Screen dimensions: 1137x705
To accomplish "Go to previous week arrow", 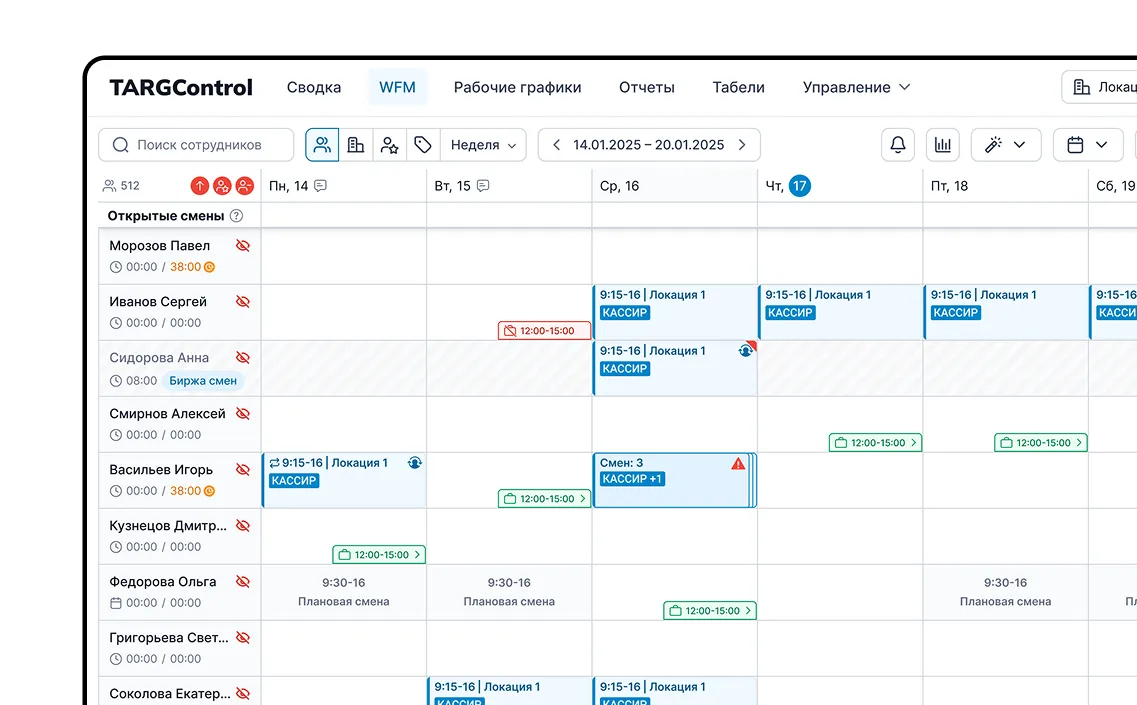I will coord(556,145).
